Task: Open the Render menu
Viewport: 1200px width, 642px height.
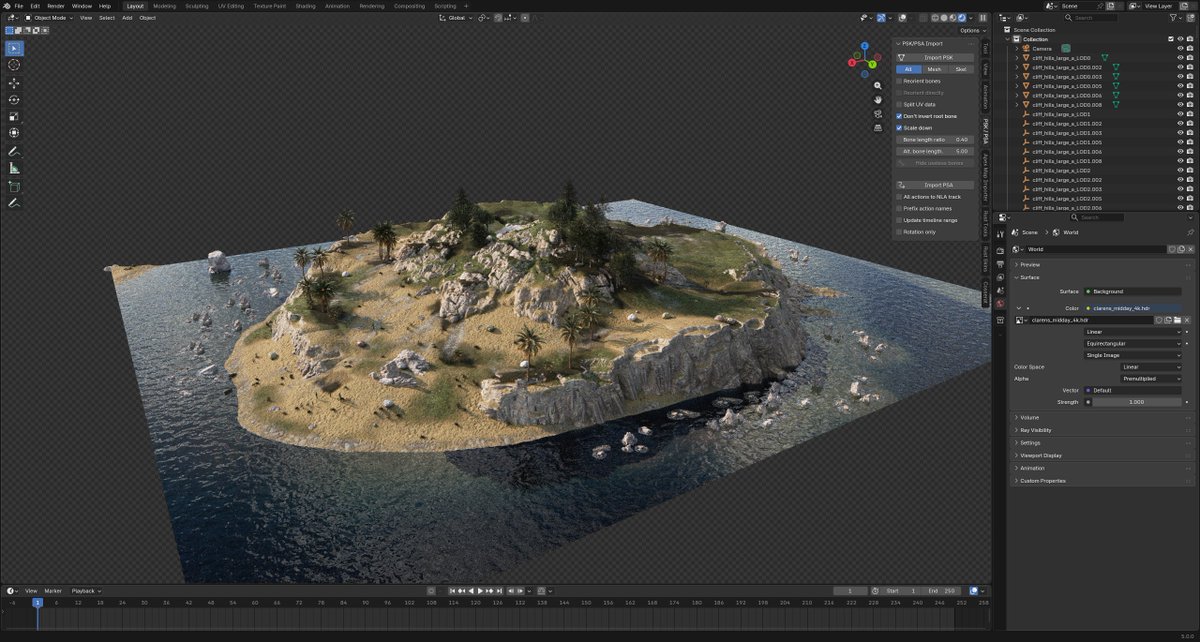Action: (x=55, y=5)
